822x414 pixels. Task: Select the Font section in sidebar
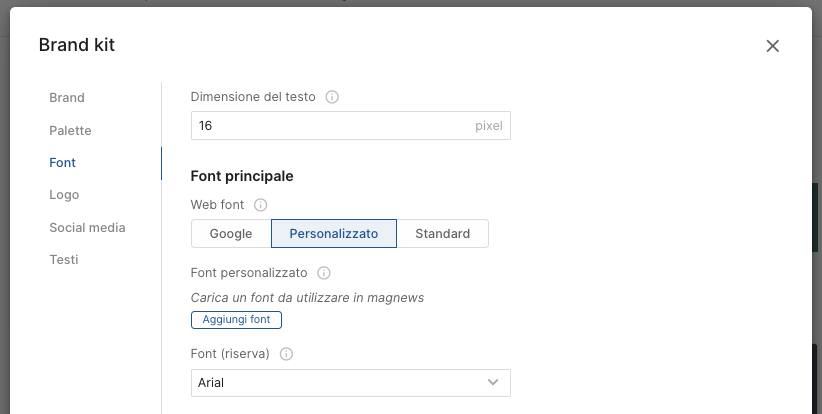[x=62, y=163]
